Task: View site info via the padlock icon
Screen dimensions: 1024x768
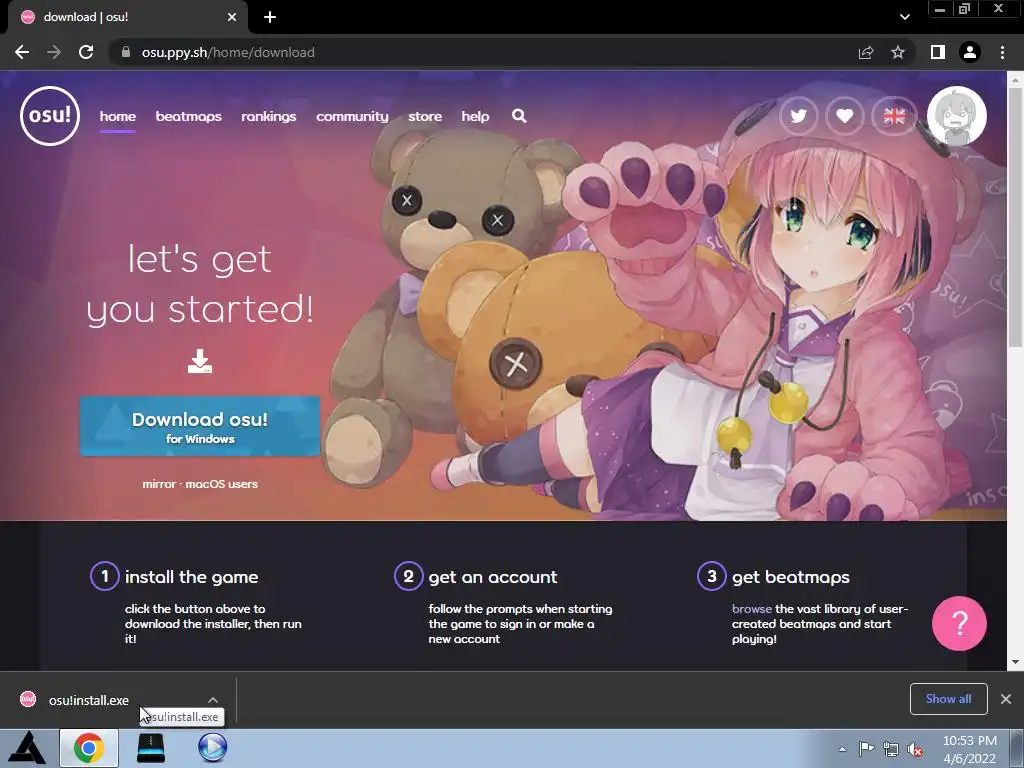Action: [126, 52]
